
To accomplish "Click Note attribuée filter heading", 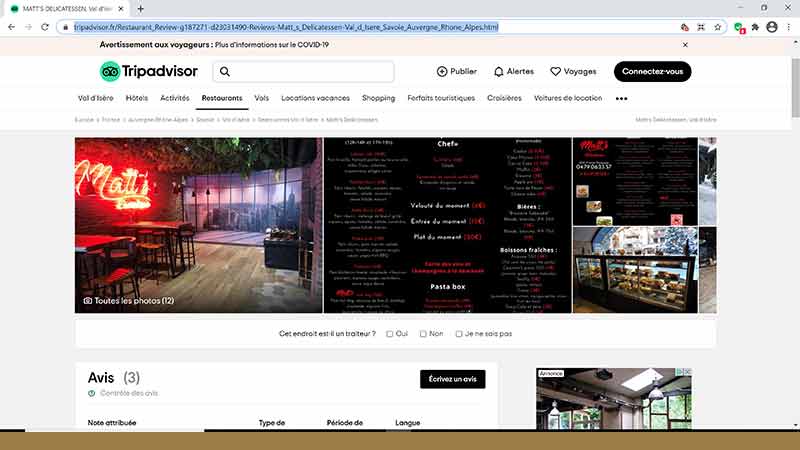I will point(112,423).
